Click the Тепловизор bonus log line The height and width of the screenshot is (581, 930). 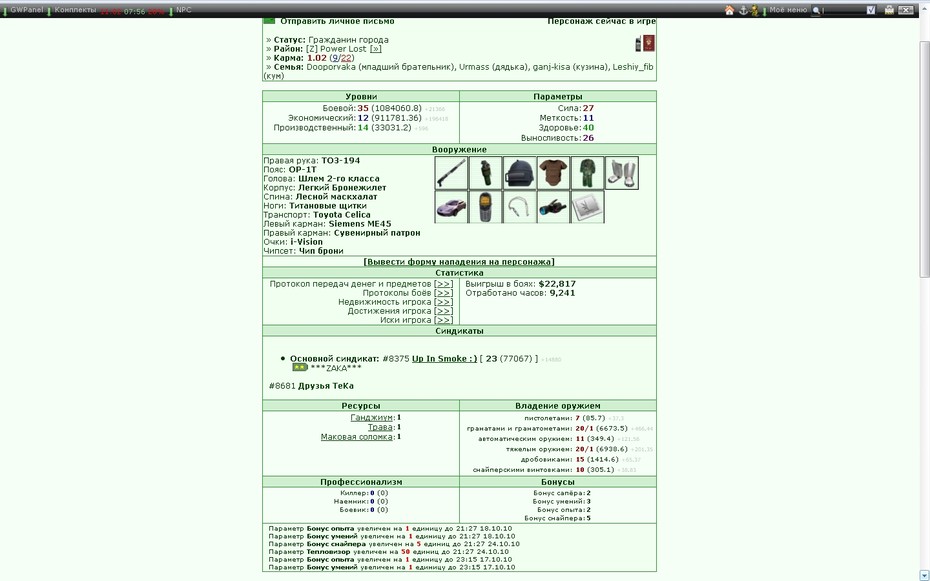[390, 552]
